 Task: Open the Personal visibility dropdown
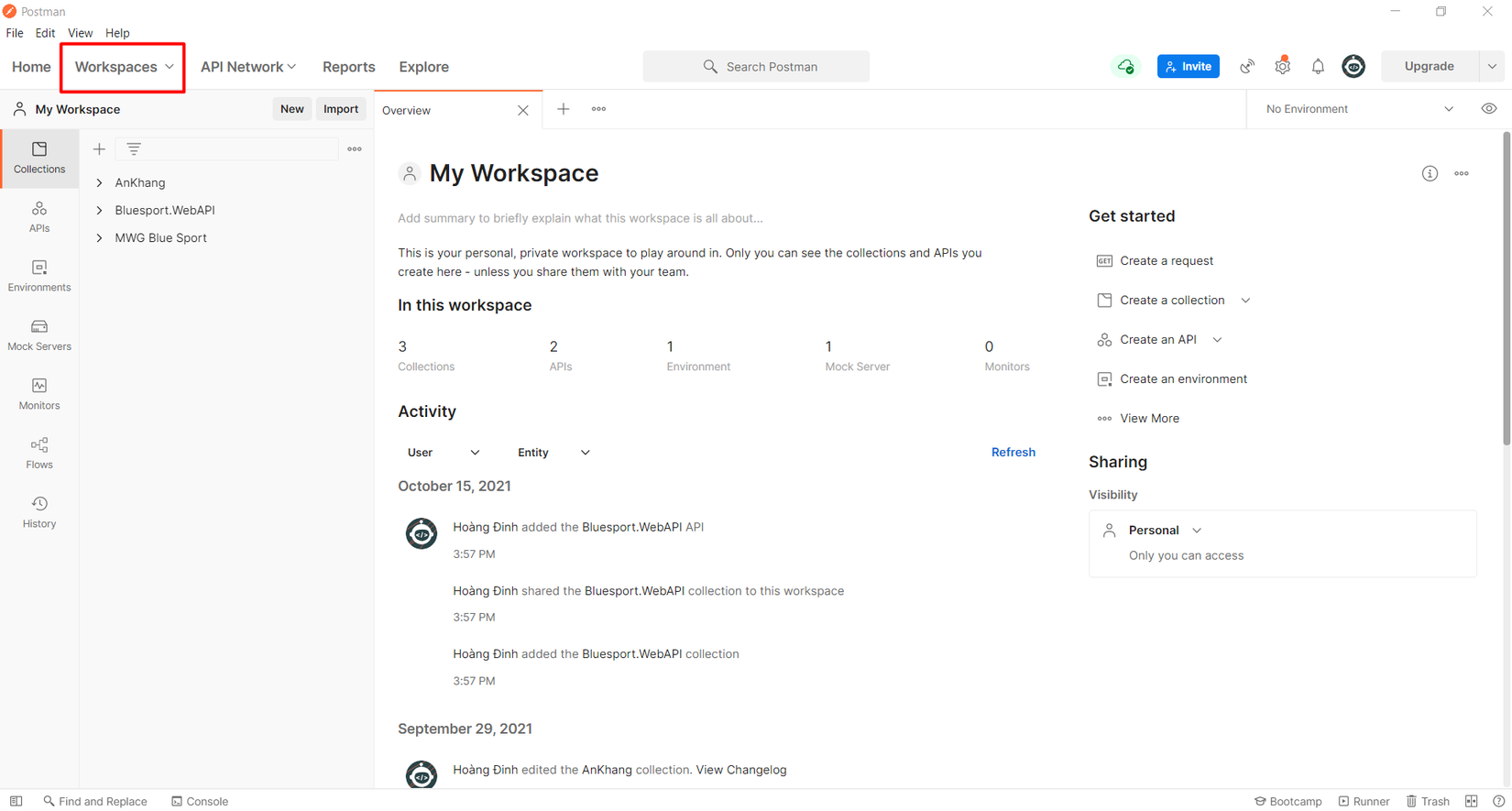click(x=1165, y=531)
